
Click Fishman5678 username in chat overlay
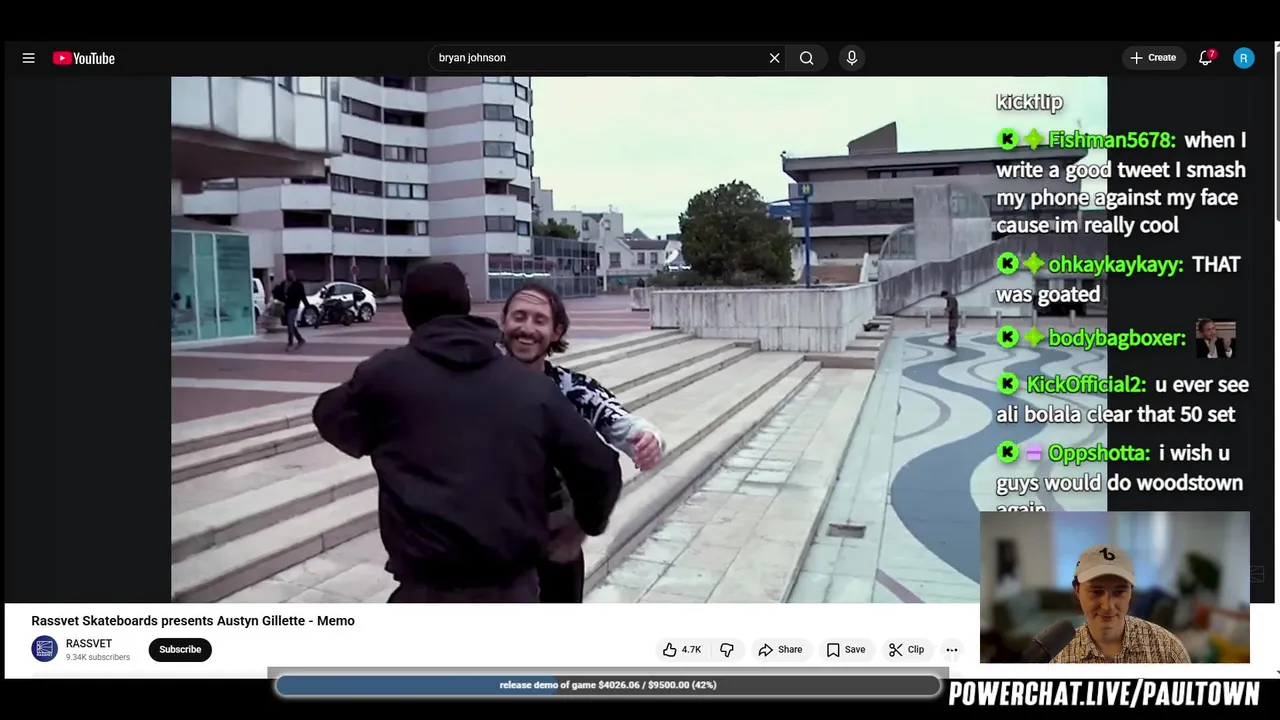pyautogui.click(x=1112, y=141)
